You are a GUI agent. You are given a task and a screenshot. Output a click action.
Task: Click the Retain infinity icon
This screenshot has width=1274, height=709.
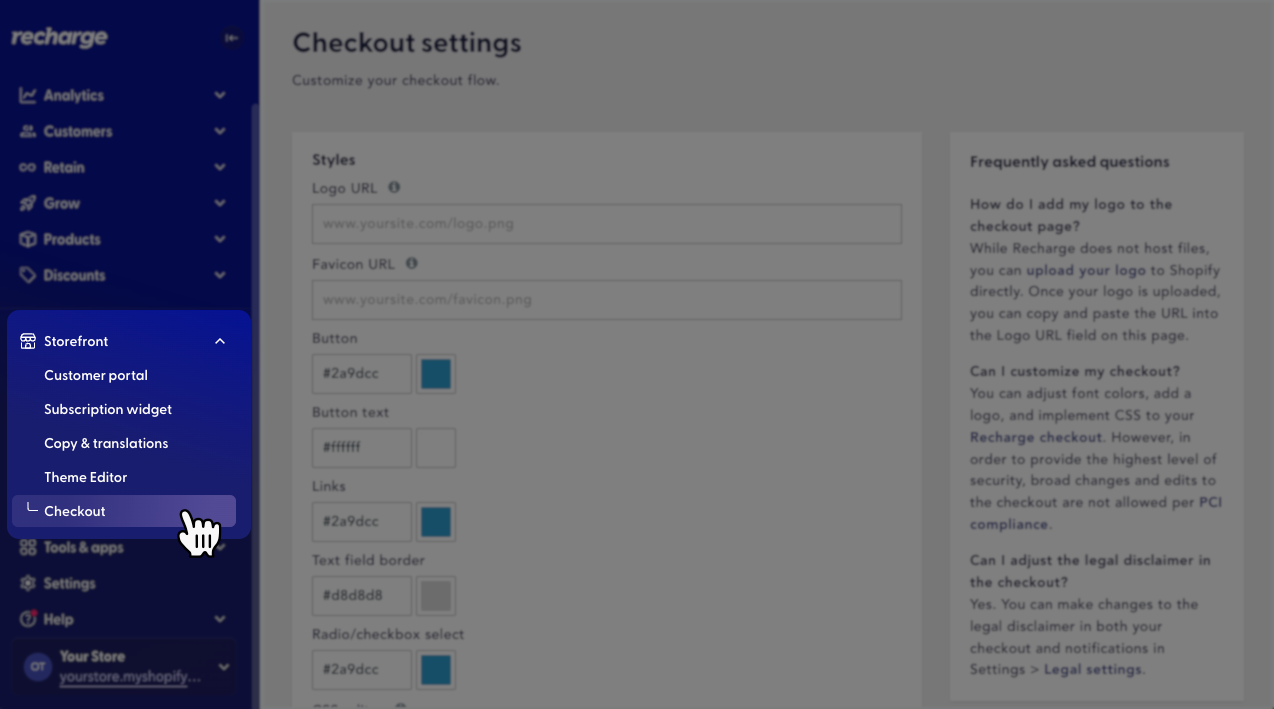(28, 168)
